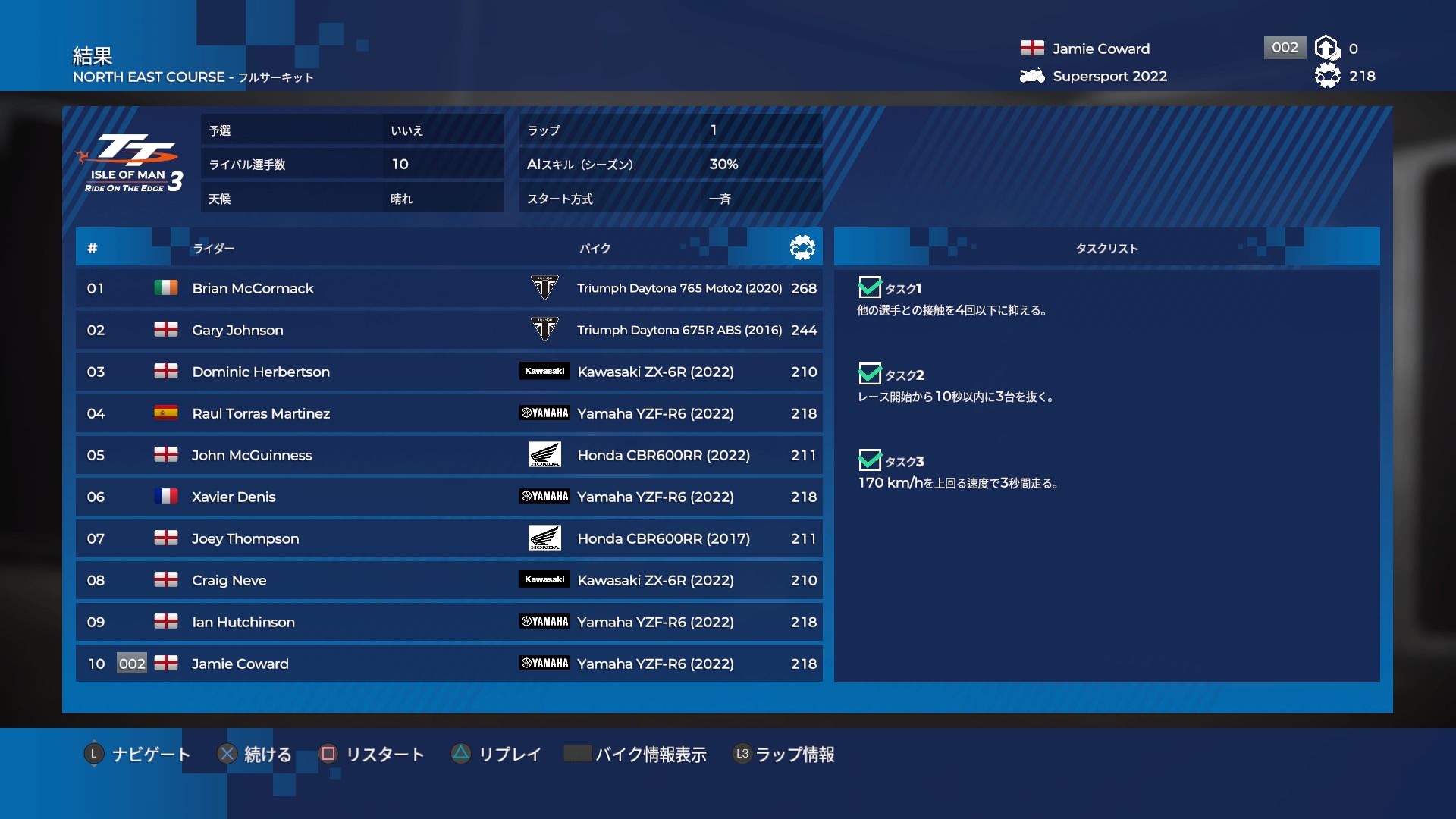The width and height of the screenshot is (1456, 819).
Task: Select the タスクリスト panel header
Action: [1106, 248]
